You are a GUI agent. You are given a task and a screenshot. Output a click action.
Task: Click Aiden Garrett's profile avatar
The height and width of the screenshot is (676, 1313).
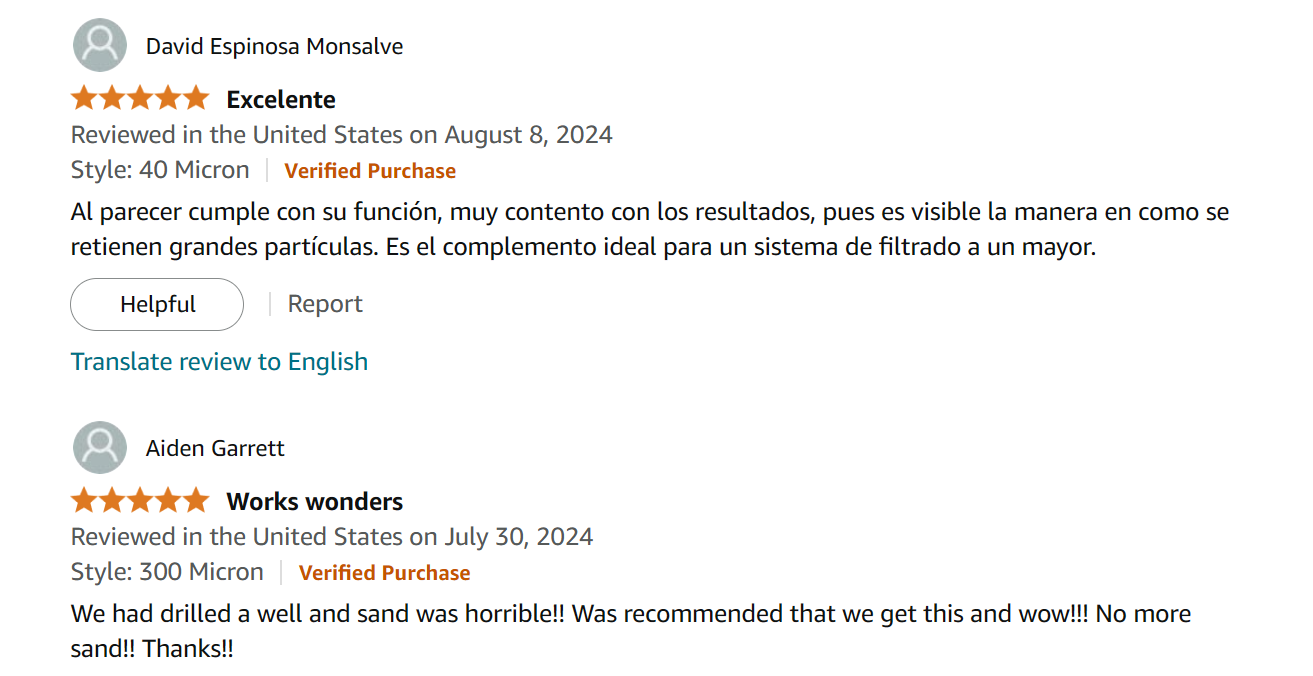(100, 448)
